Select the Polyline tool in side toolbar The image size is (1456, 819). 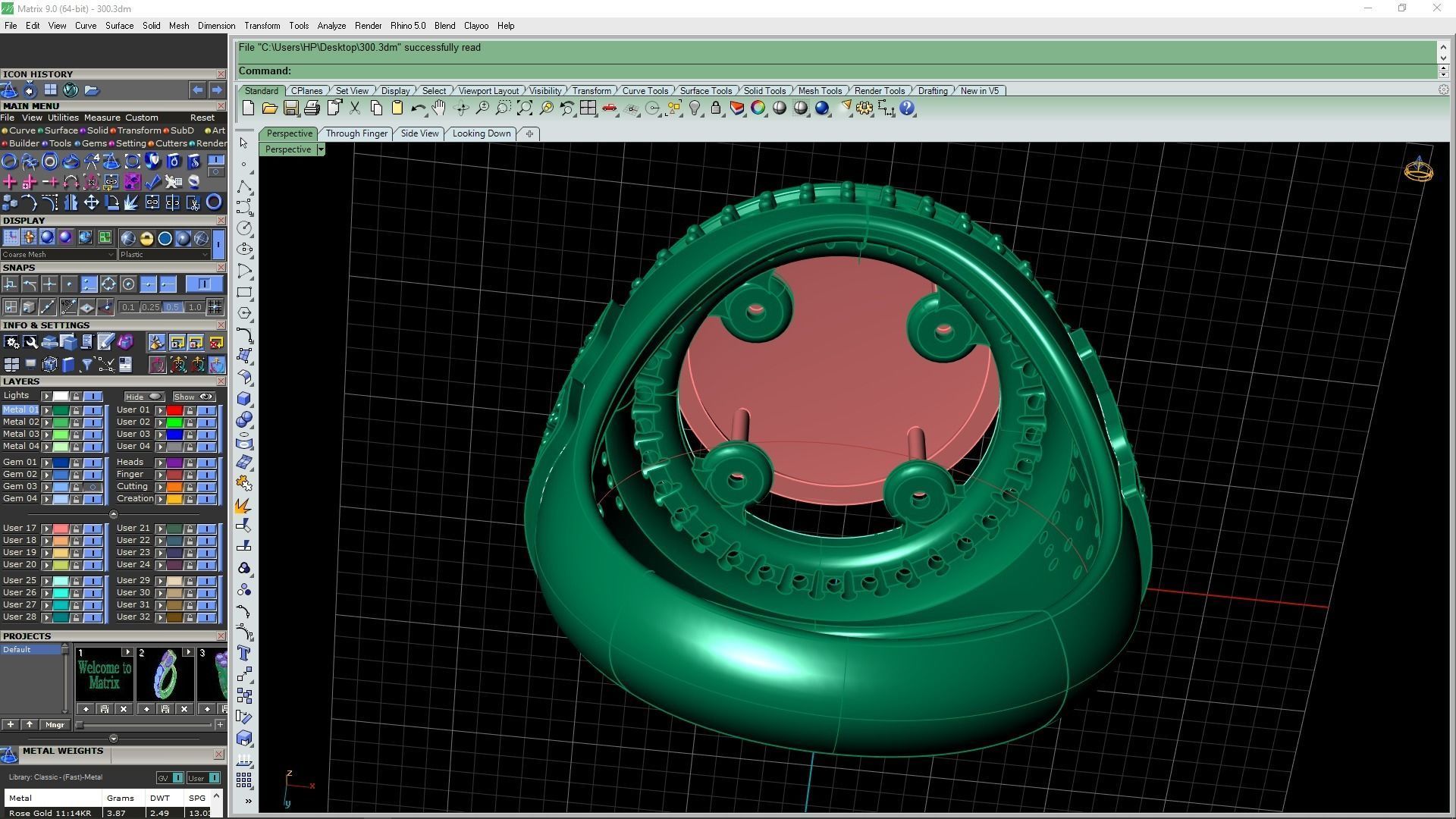[x=244, y=186]
